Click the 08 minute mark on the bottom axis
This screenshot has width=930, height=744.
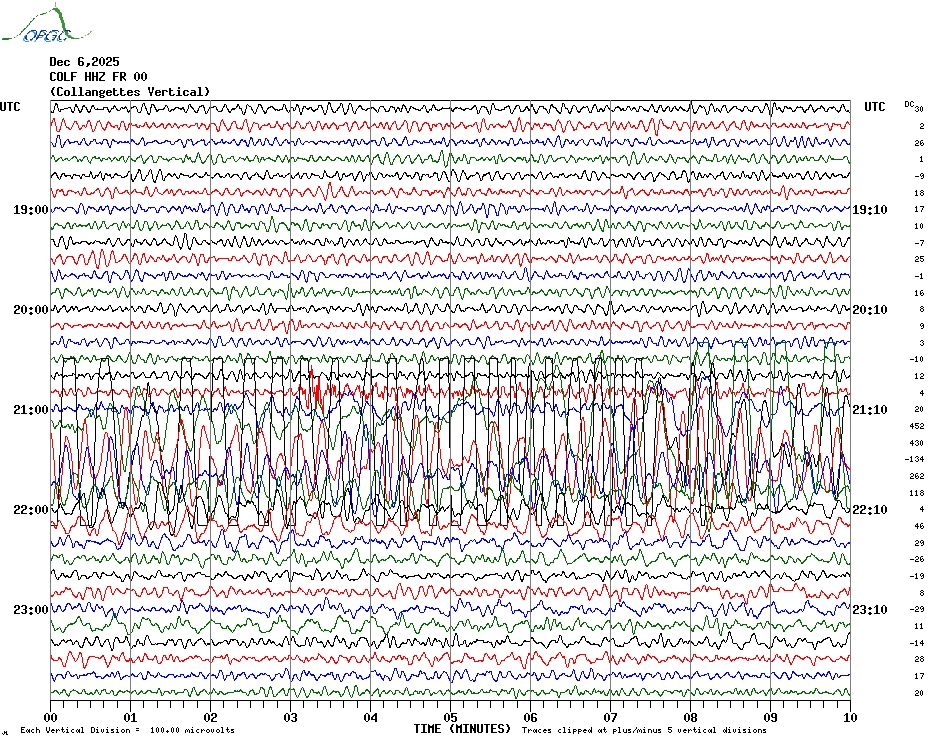pyautogui.click(x=691, y=717)
